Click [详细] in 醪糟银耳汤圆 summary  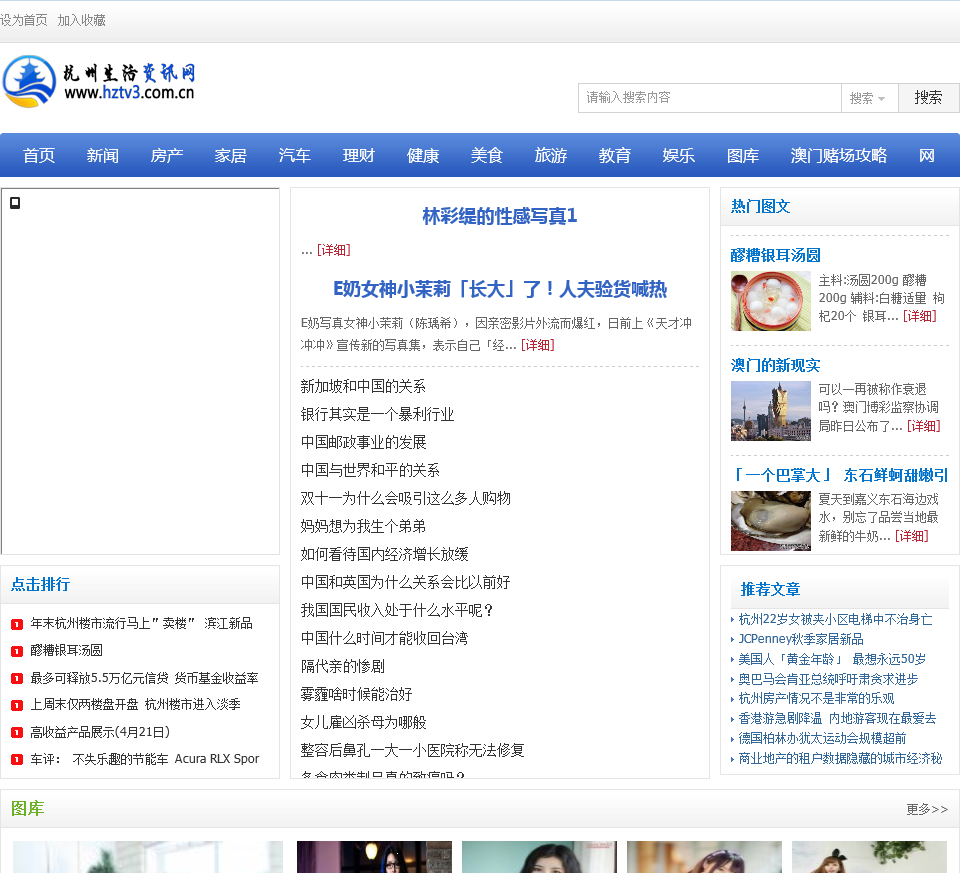click(920, 316)
